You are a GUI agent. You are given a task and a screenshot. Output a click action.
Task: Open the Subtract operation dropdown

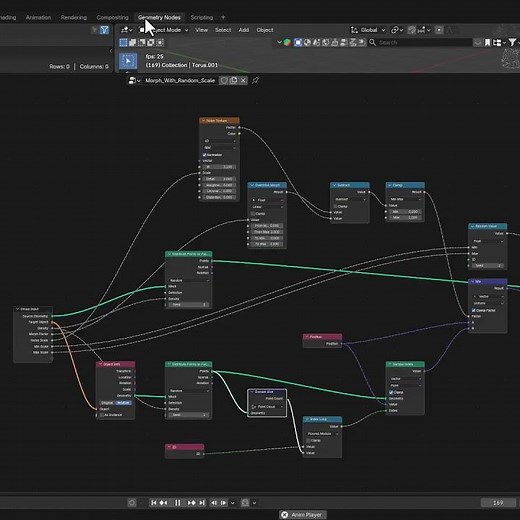tap(350, 199)
